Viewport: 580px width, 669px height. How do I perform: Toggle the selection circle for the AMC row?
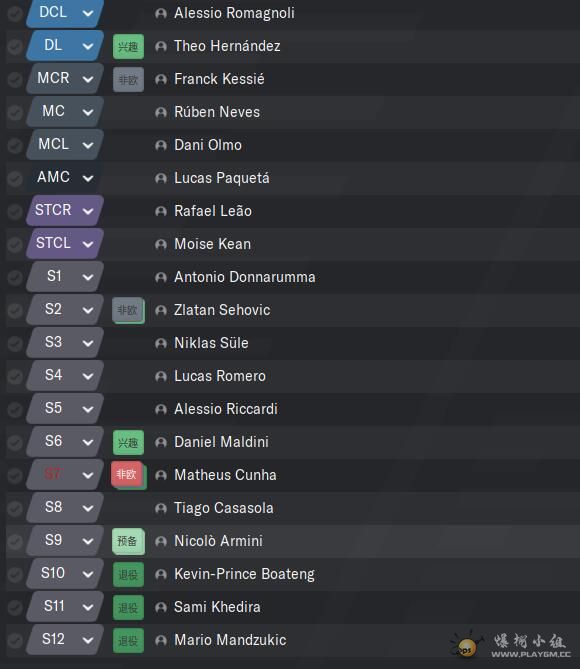click(15, 178)
